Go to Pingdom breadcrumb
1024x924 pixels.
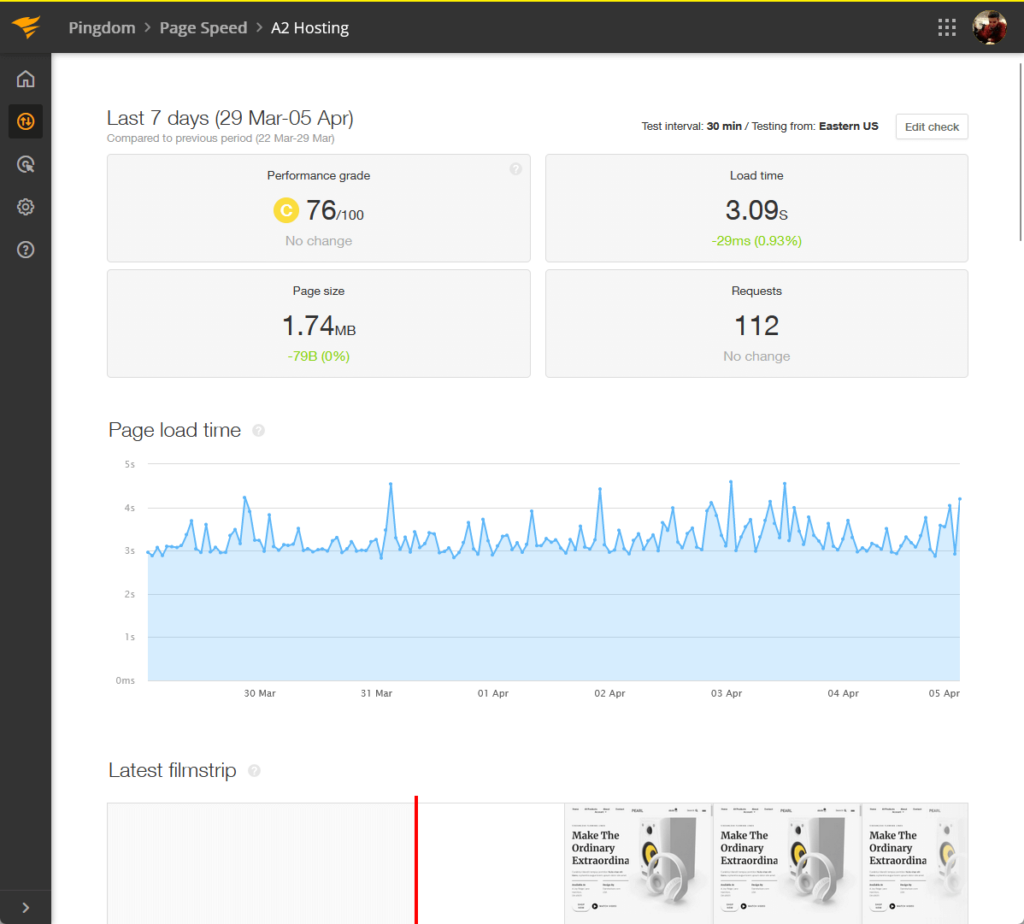pyautogui.click(x=102, y=27)
